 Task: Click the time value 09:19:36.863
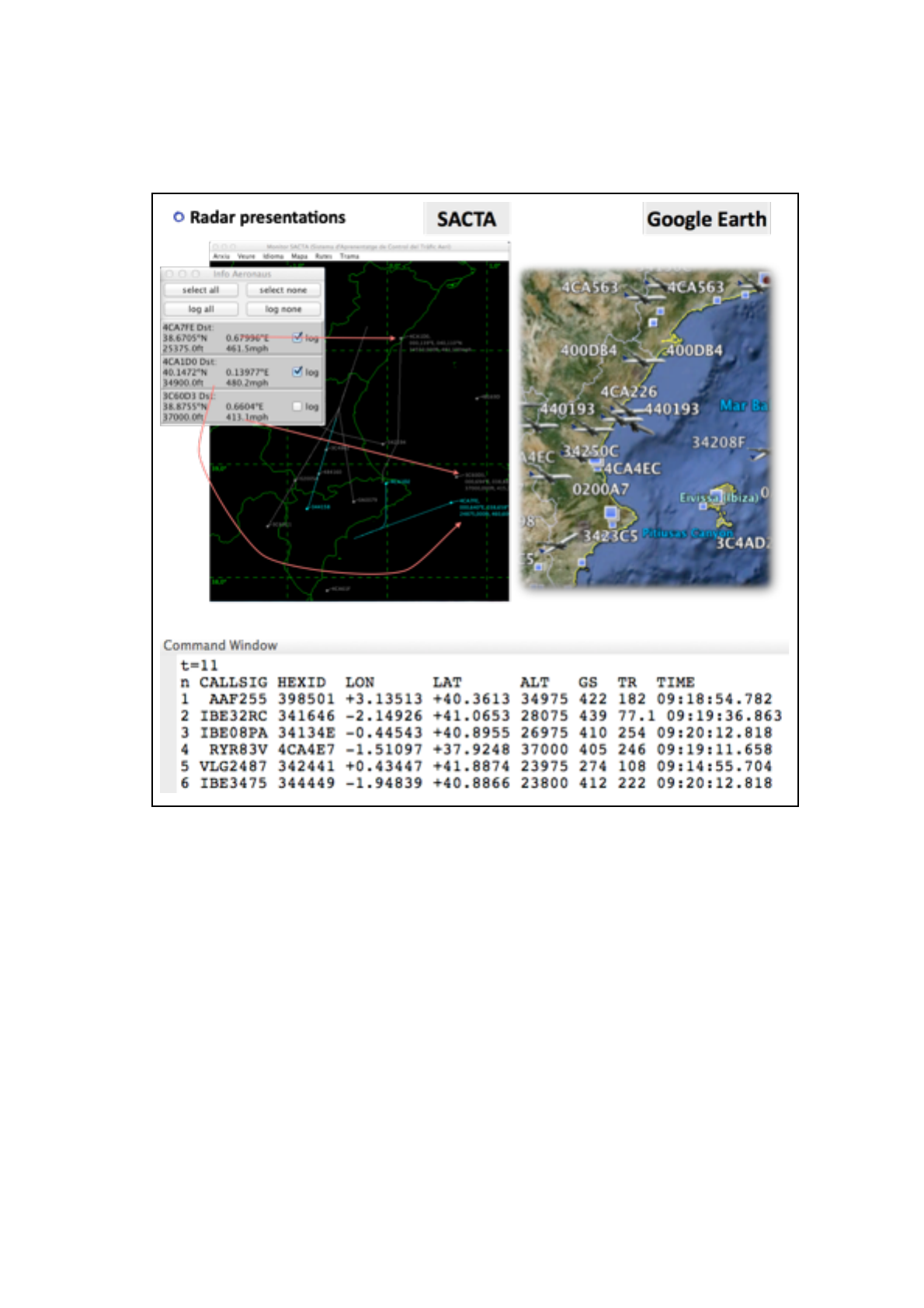(724, 715)
